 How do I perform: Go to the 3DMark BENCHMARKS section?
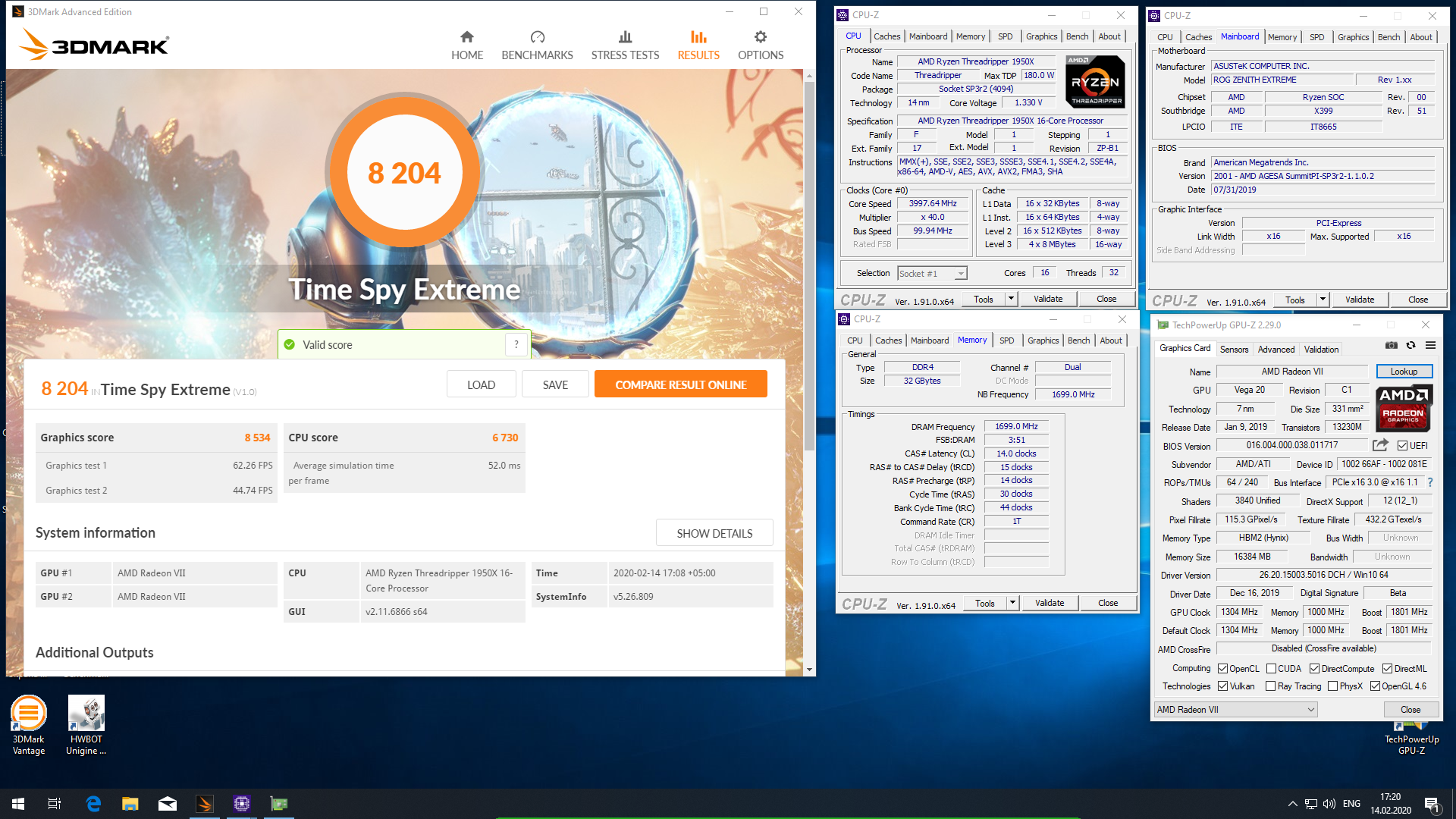pyautogui.click(x=537, y=45)
